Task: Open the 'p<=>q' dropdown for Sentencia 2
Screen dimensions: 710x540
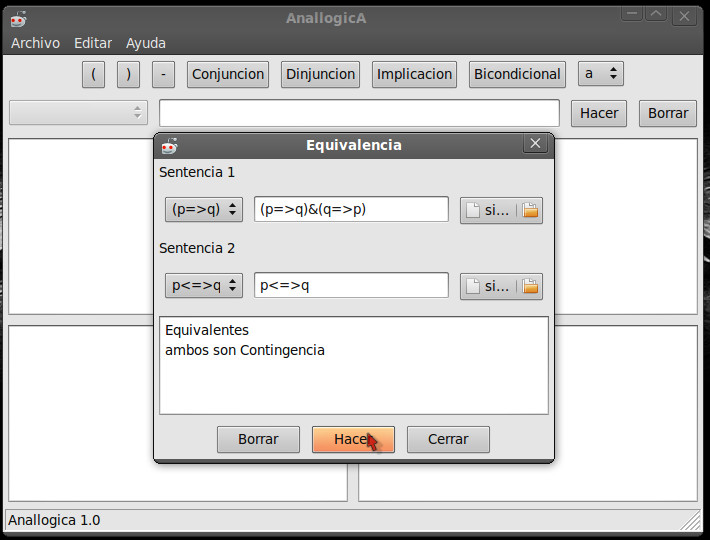Action: coord(204,285)
